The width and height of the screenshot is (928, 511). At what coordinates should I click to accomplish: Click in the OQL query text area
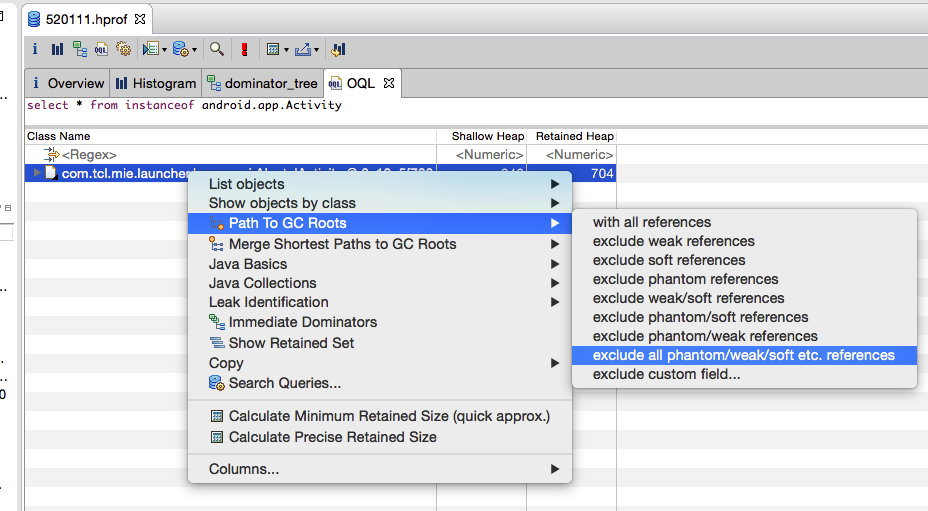click(400, 110)
